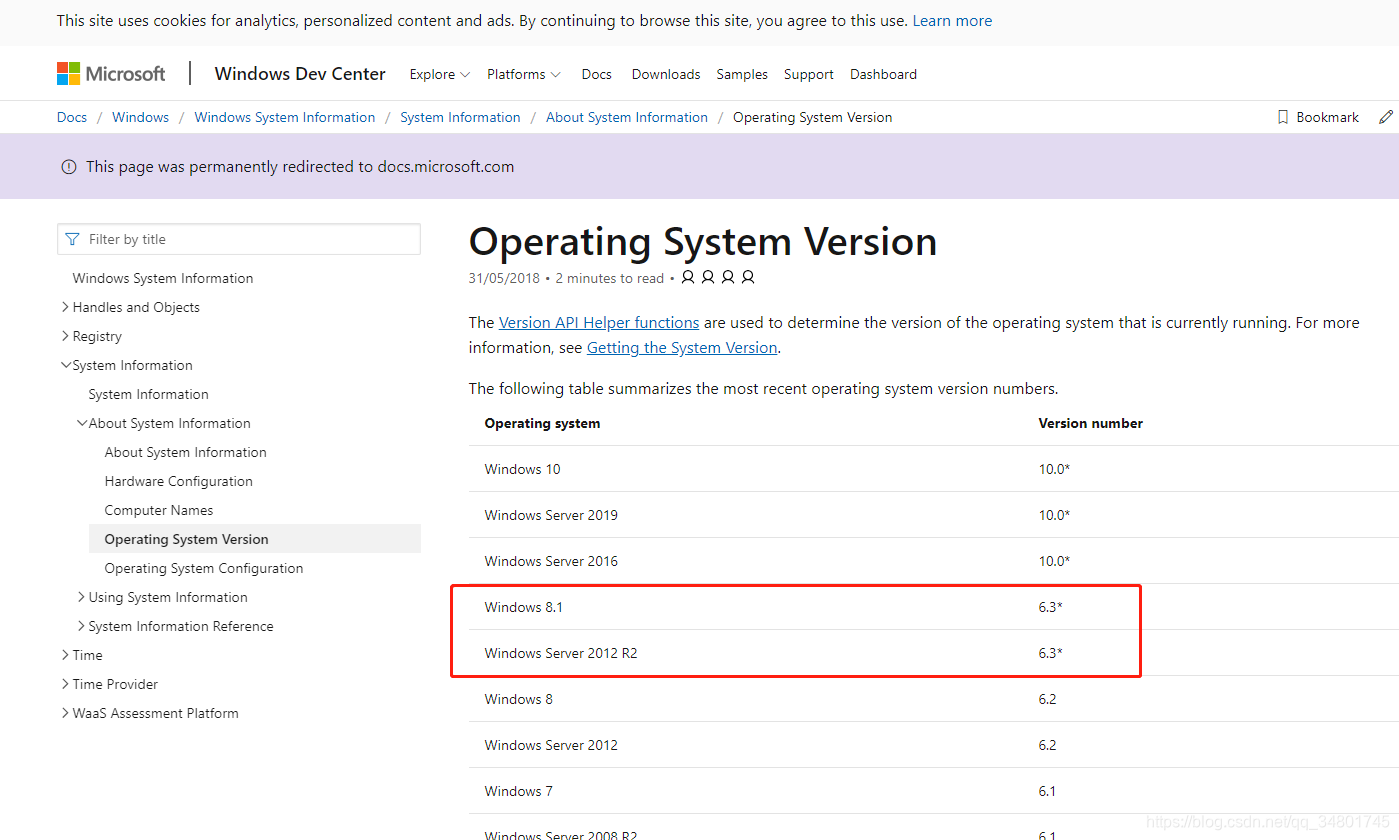This screenshot has height=840, width=1399.
Task: Select Operating System Configuration in sidebar
Action: pos(204,568)
